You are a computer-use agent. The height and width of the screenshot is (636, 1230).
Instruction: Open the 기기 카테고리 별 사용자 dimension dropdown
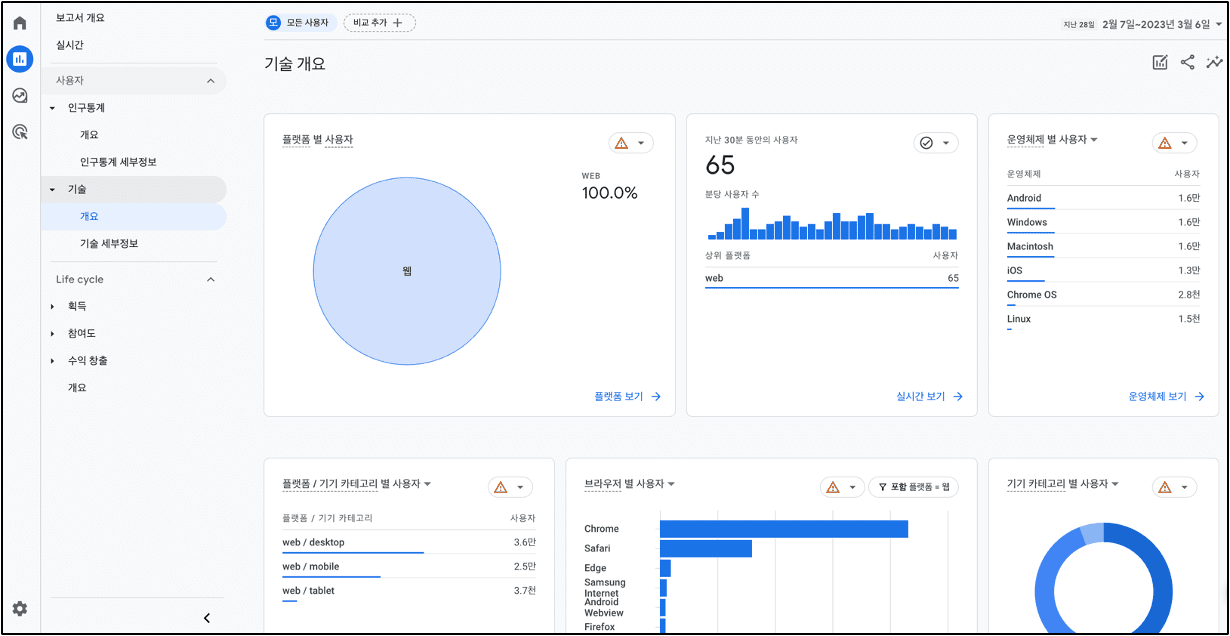point(1114,484)
